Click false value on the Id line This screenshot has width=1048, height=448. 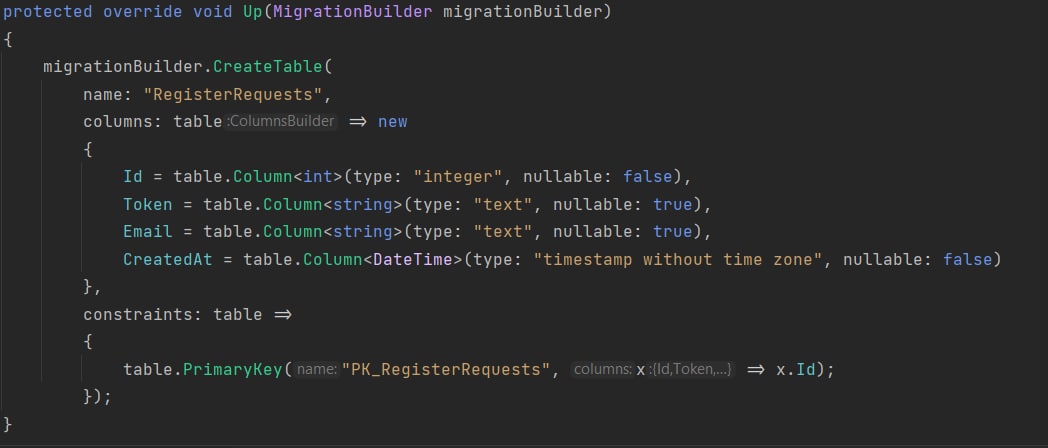pyautogui.click(x=648, y=177)
